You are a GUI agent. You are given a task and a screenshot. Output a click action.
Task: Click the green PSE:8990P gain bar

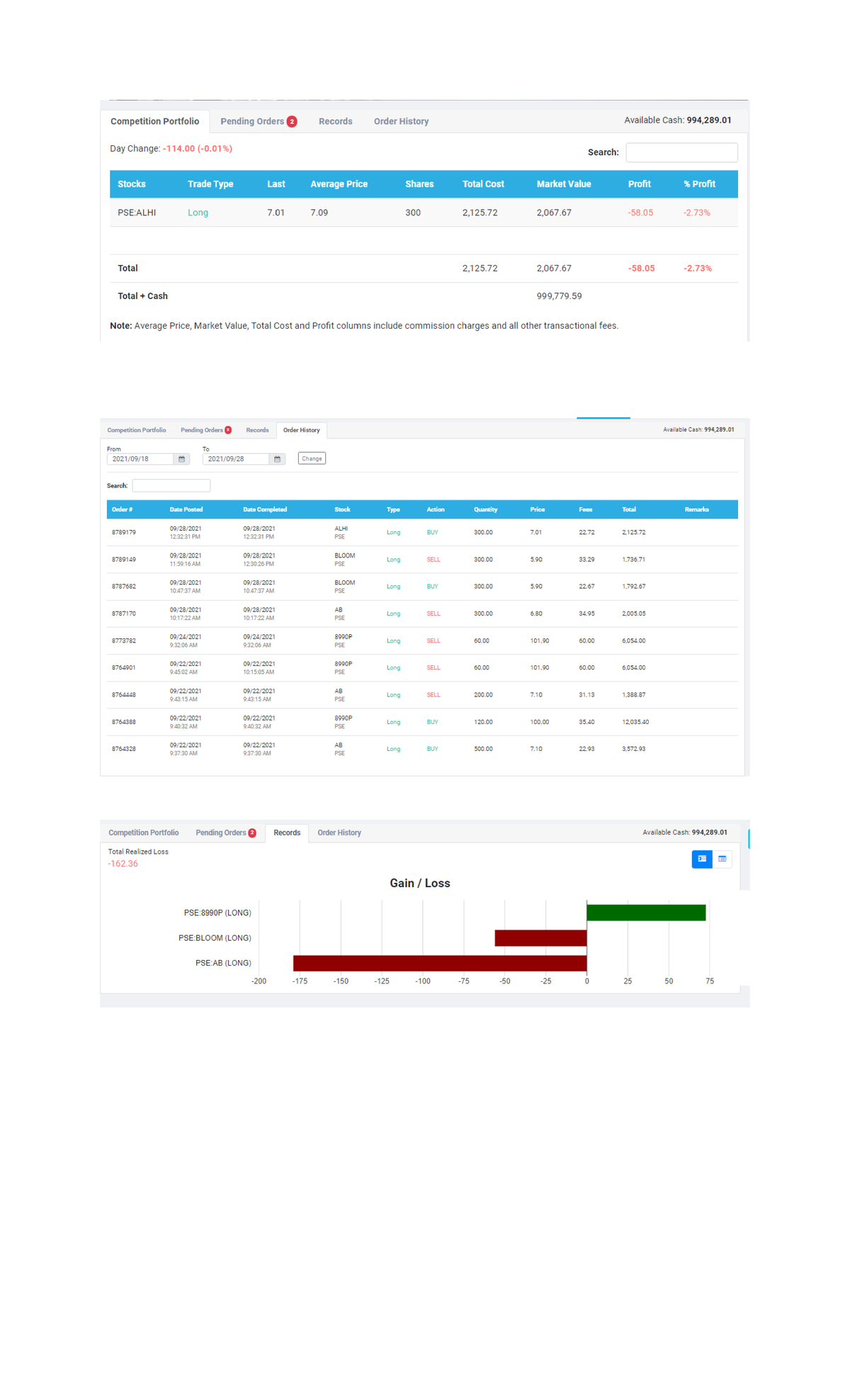click(646, 913)
